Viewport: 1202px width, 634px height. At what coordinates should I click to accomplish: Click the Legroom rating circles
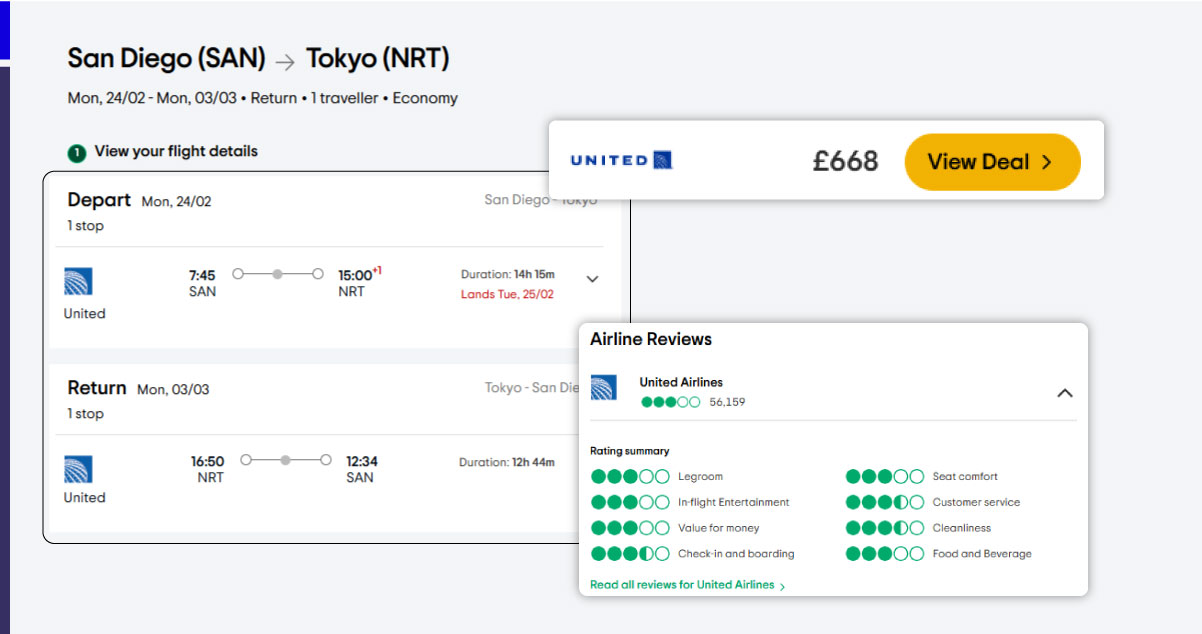(x=630, y=477)
